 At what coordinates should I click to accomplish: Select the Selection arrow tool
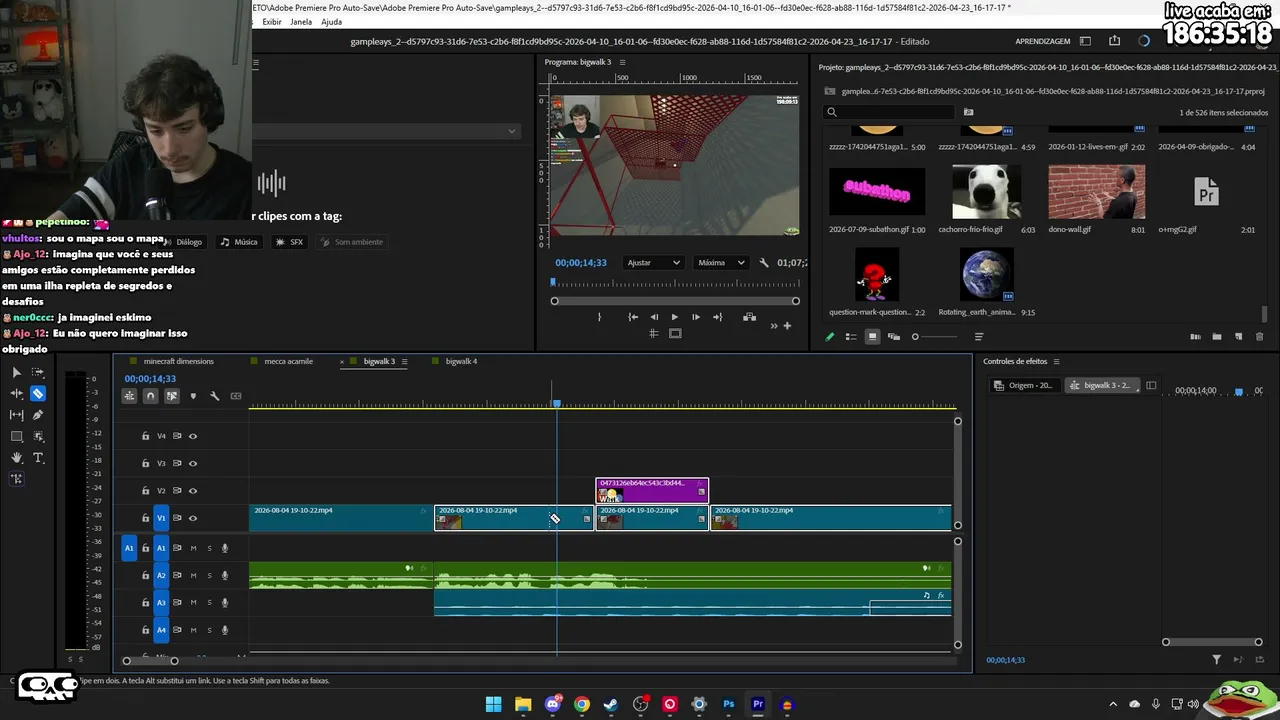point(16,372)
